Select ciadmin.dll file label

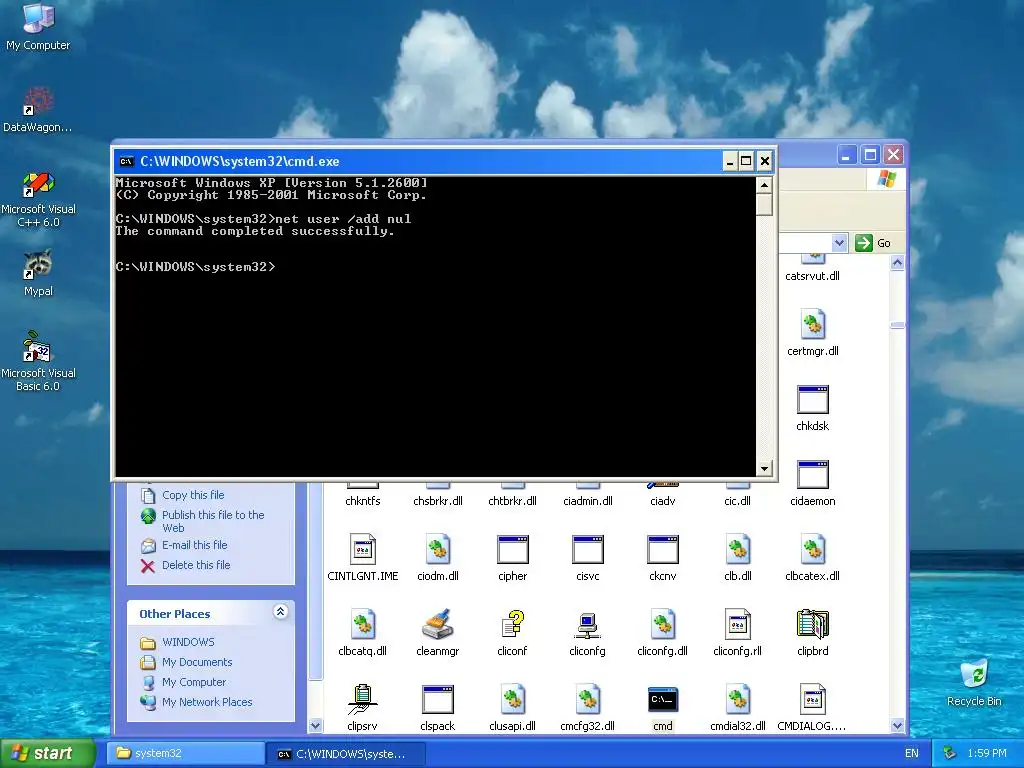pos(588,501)
